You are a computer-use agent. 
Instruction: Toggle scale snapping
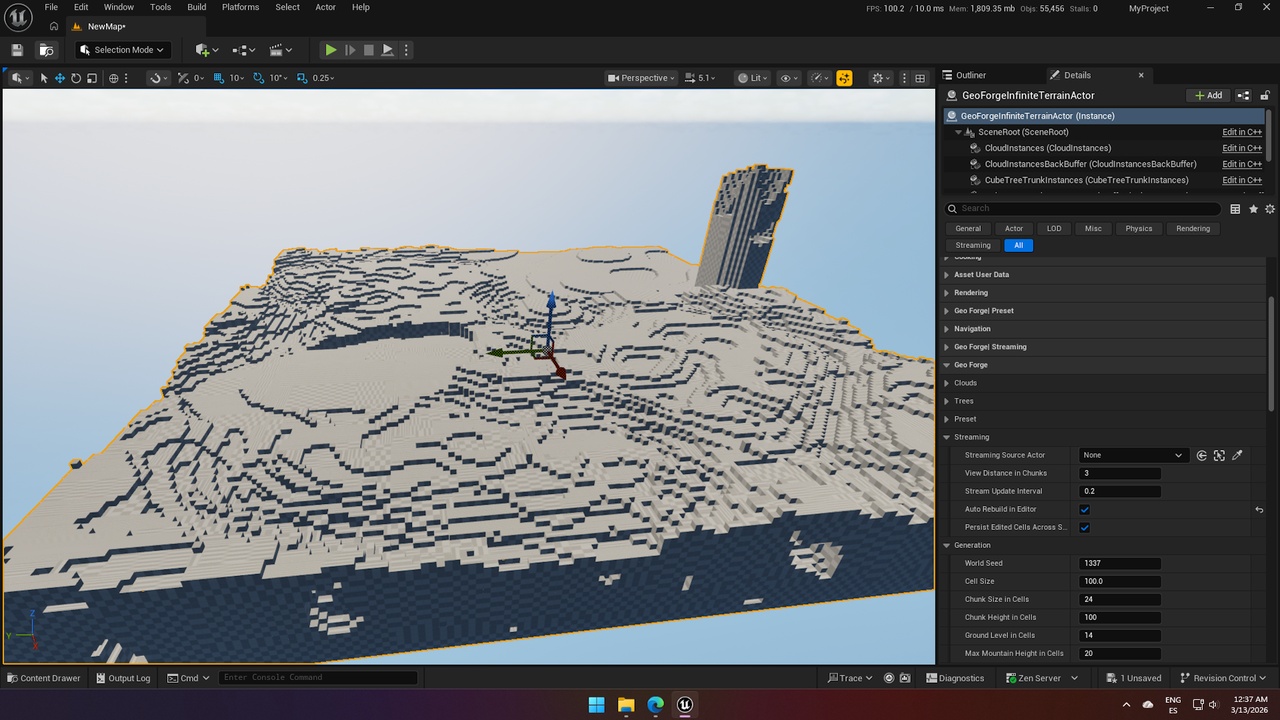pyautogui.click(x=302, y=78)
